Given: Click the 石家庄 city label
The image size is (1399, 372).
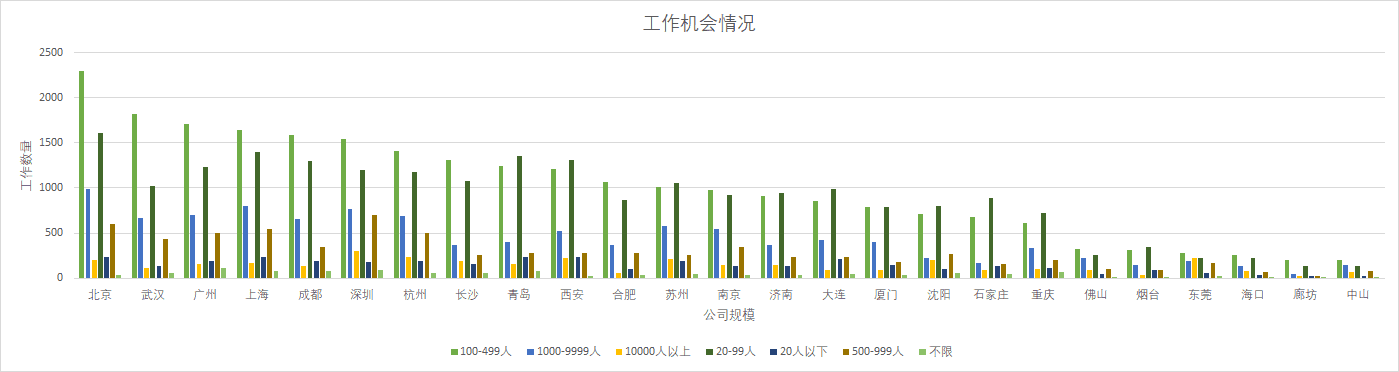Looking at the screenshot, I should [990, 295].
